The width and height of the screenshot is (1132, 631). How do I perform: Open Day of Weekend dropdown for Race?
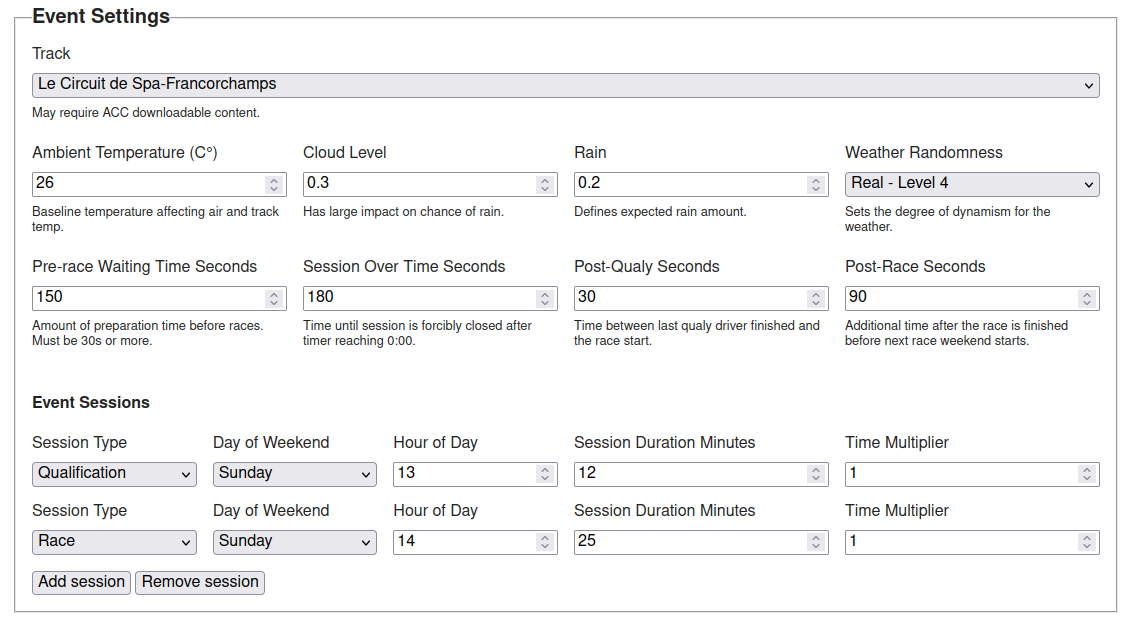[x=294, y=542]
